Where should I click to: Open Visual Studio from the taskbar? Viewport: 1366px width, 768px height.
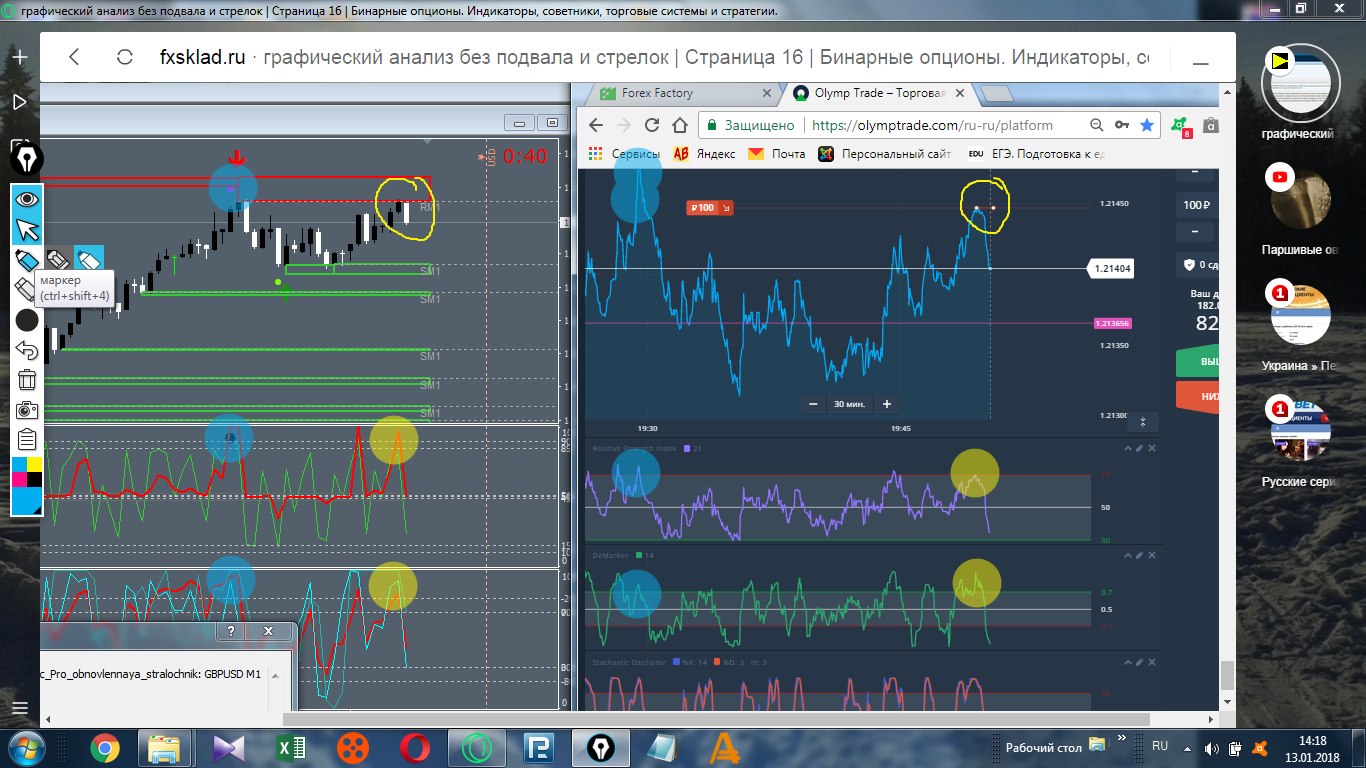(x=229, y=748)
